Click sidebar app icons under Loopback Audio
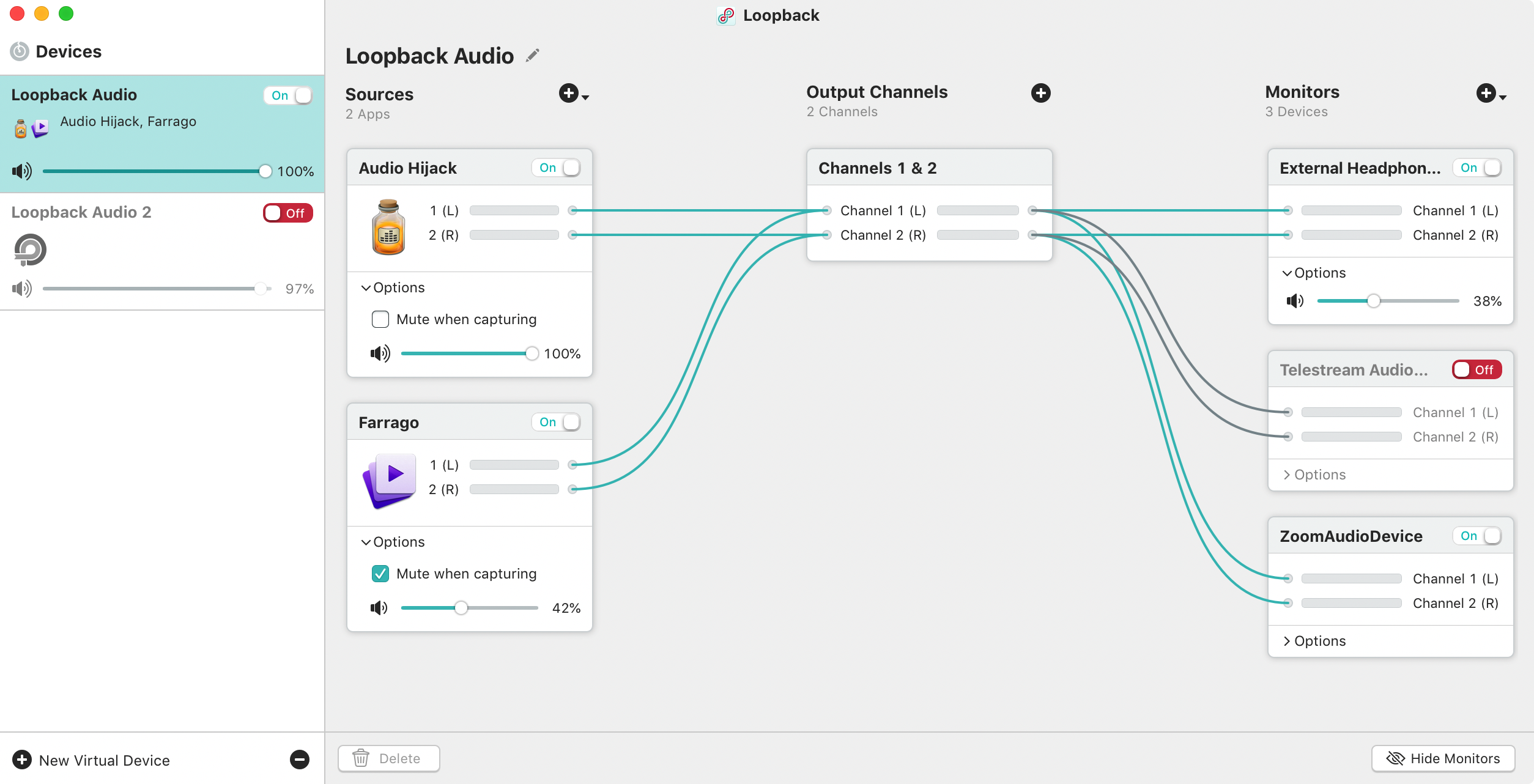 [x=31, y=128]
